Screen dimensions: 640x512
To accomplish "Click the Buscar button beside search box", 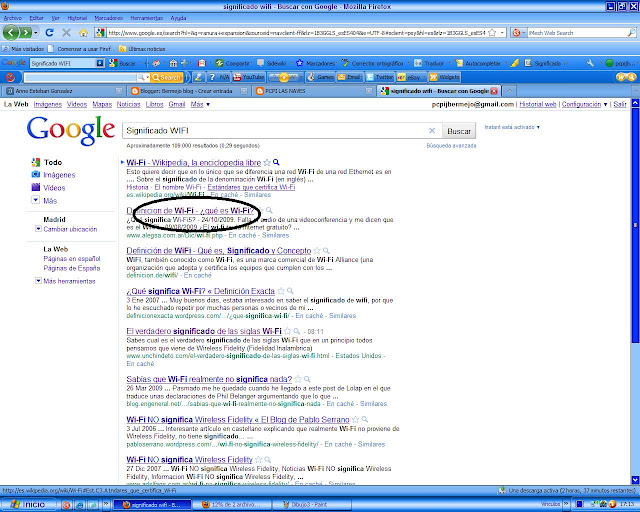I will (x=459, y=131).
